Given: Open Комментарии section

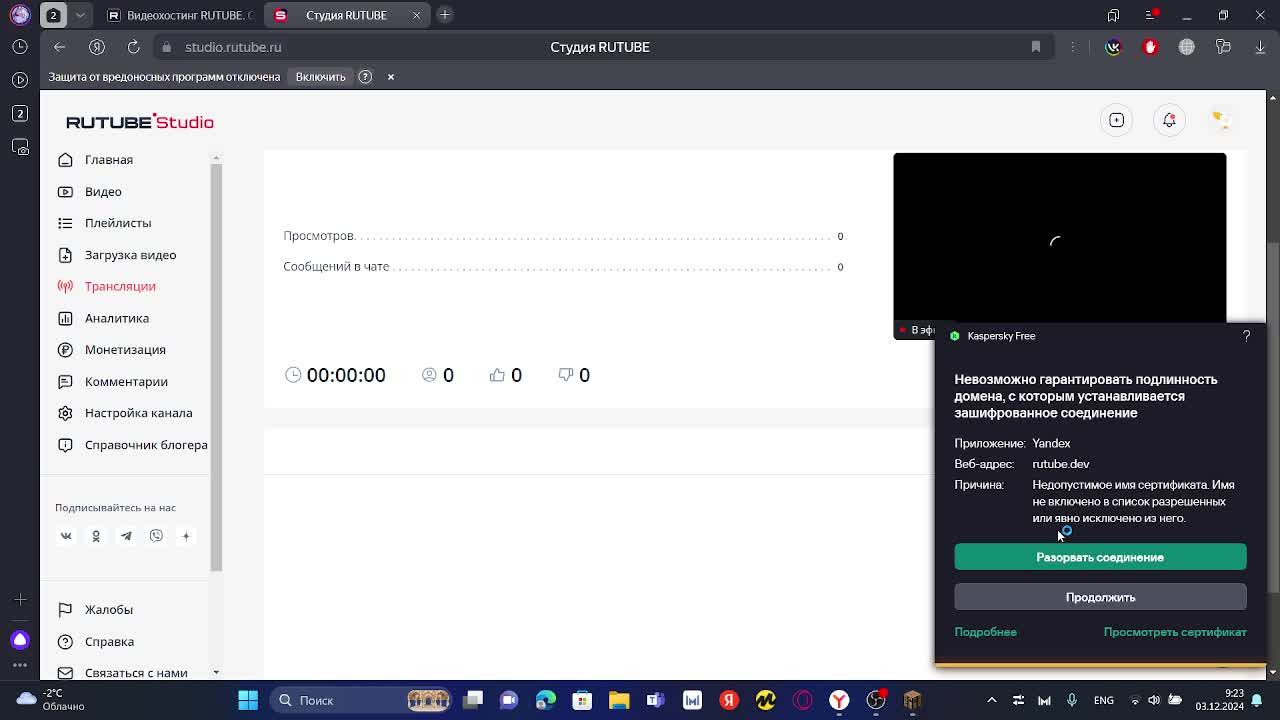Looking at the screenshot, I should coord(126,381).
